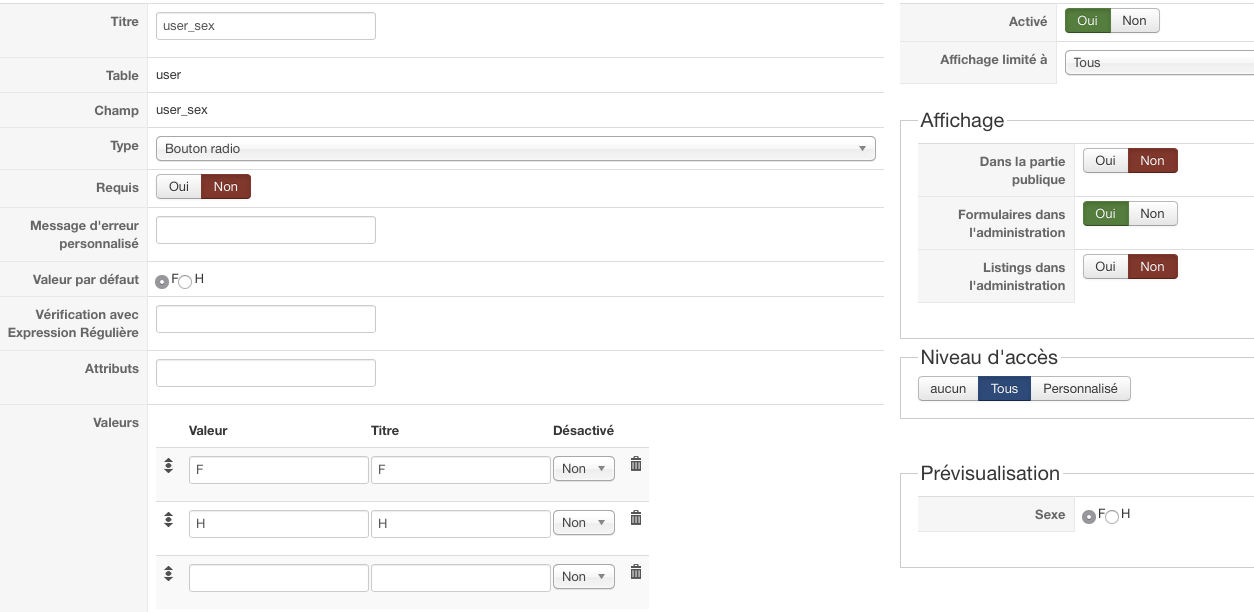Set Activé to Non
This screenshot has height=612, width=1254.
coord(1135,21)
